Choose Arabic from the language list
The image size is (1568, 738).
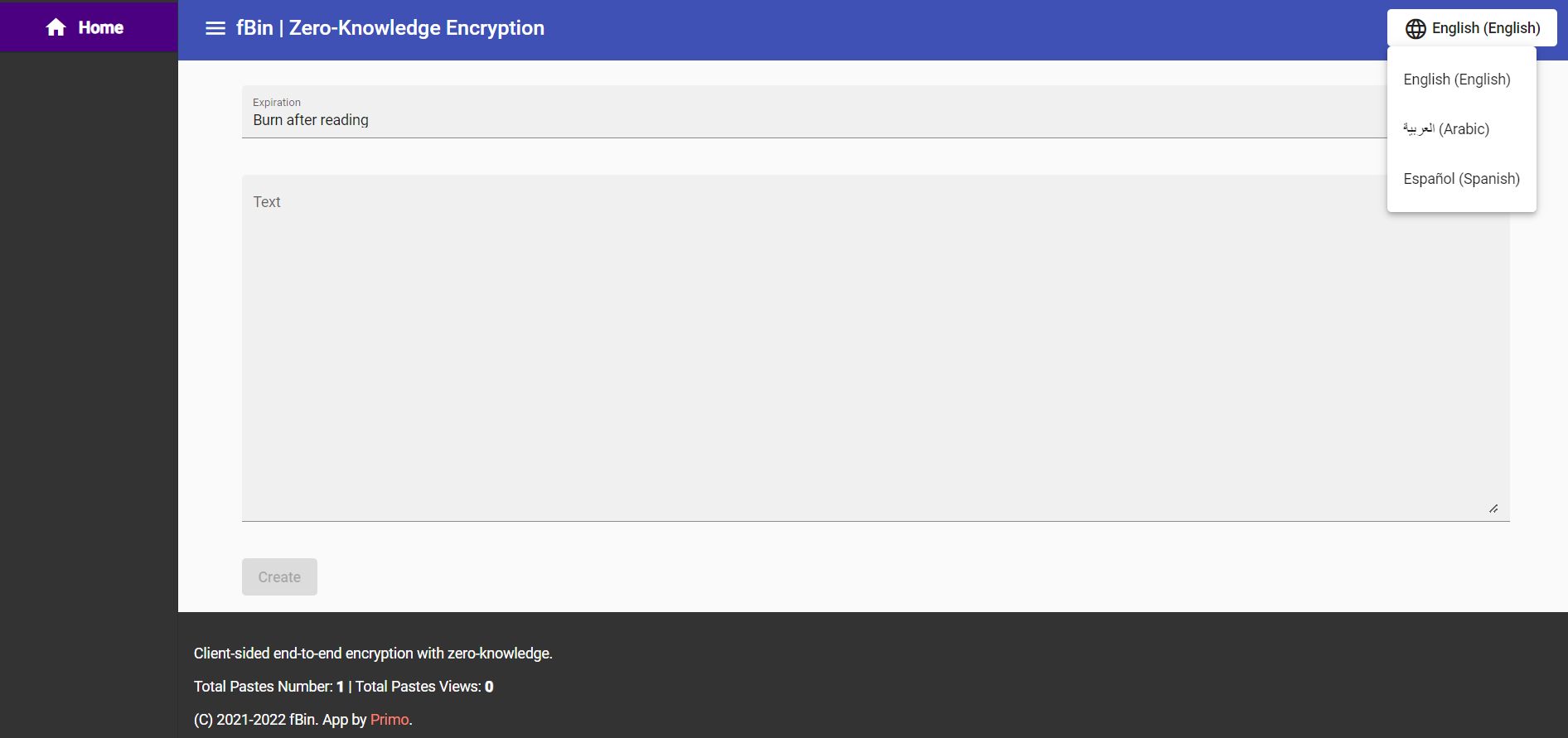pos(1446,129)
